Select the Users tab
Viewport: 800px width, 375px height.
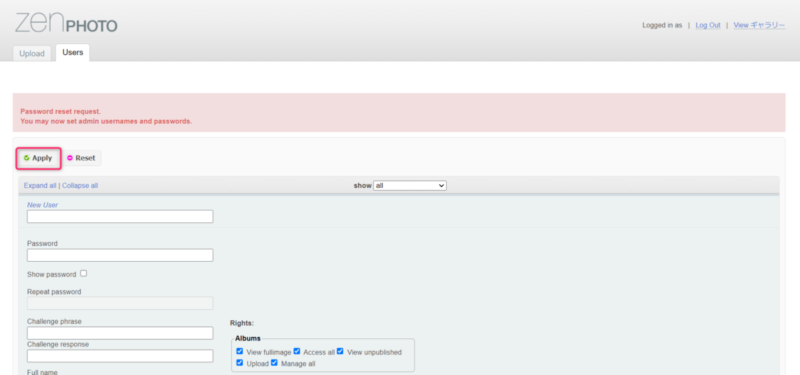72,53
